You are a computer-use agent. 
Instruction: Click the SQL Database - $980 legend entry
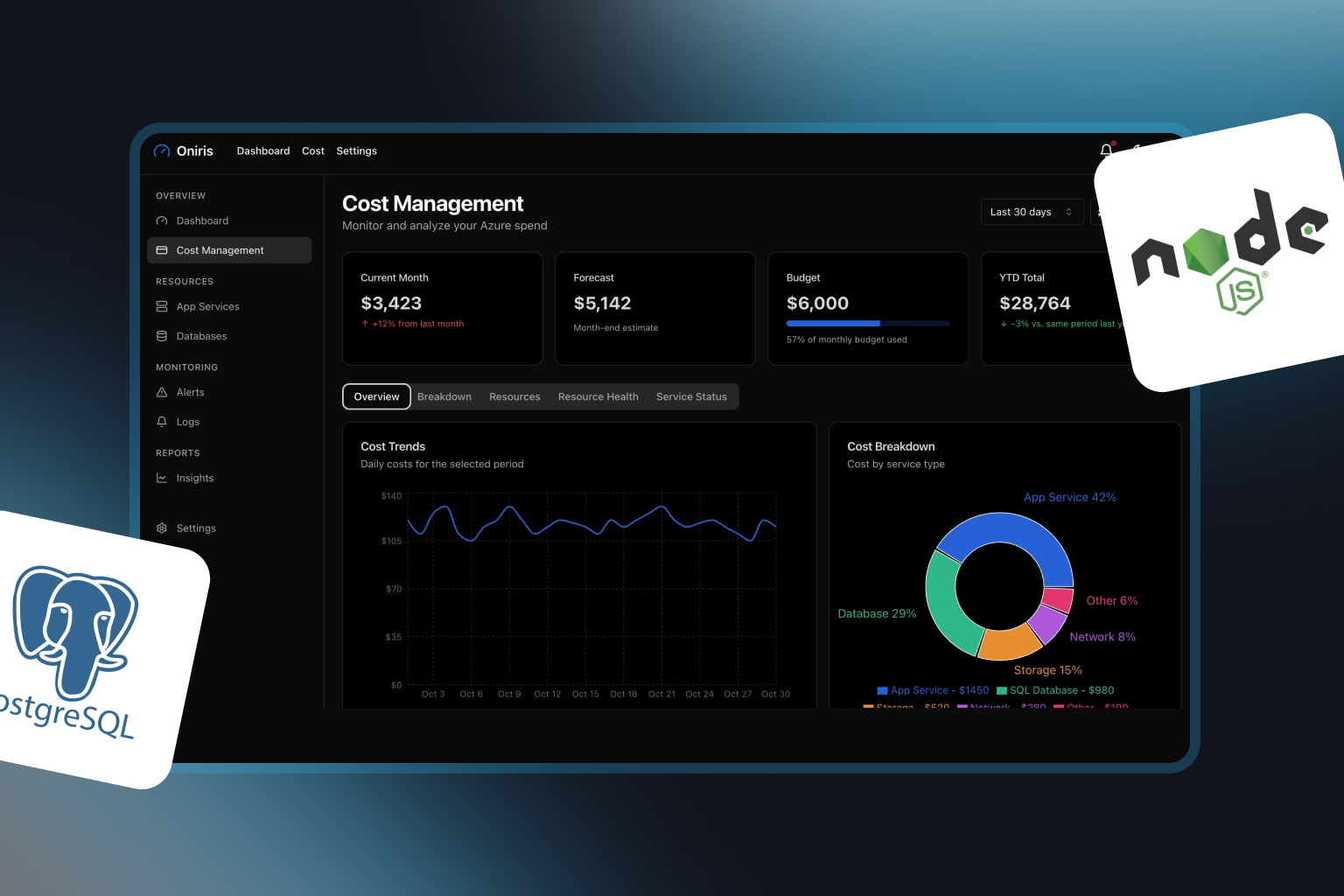click(1055, 690)
